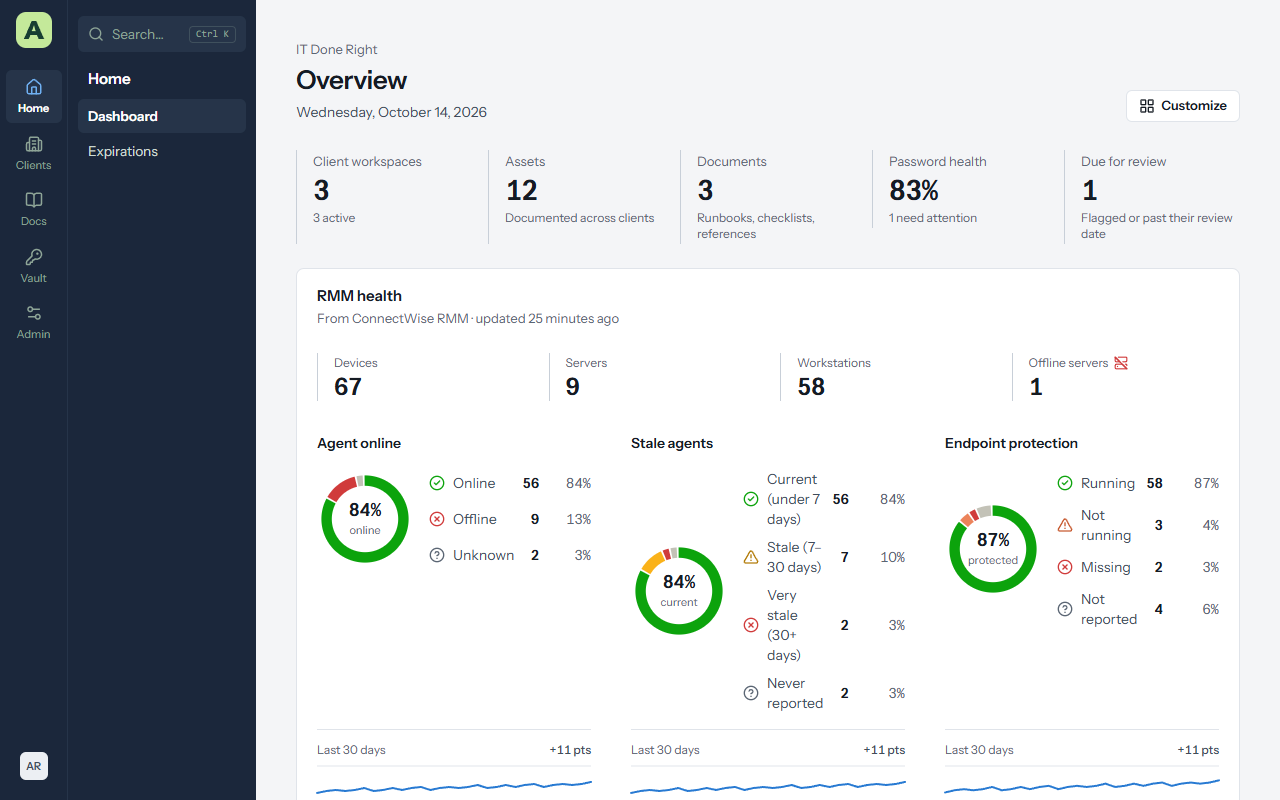The image size is (1280, 800).
Task: Click the Offline servers count 1
Action: coord(1036,387)
